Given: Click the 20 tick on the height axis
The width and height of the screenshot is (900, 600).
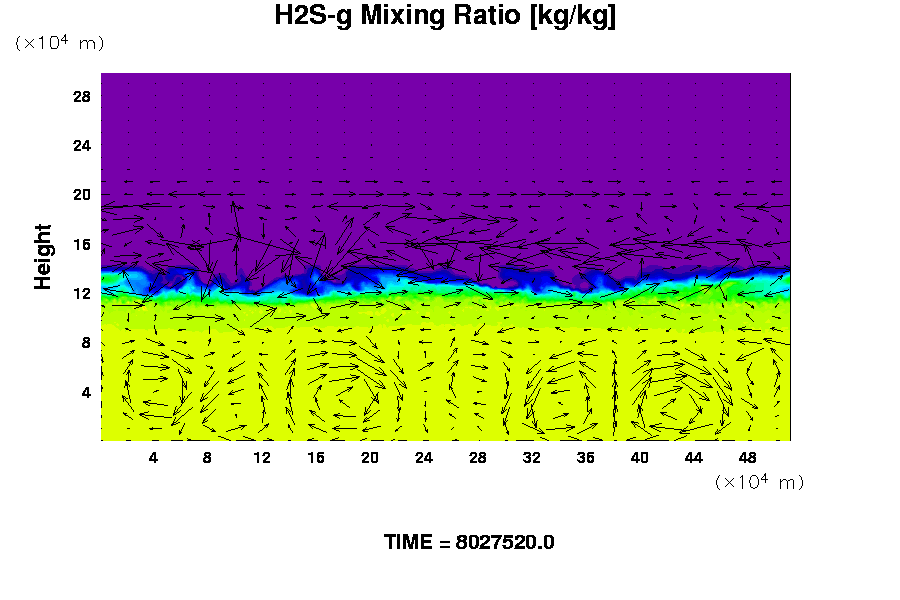Looking at the screenshot, I should (x=82, y=194).
